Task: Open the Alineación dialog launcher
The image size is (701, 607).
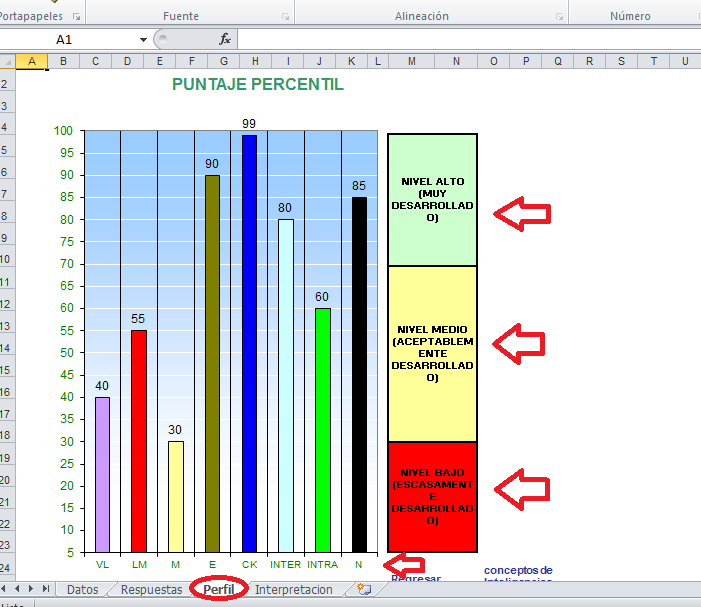Action: pyautogui.click(x=559, y=17)
